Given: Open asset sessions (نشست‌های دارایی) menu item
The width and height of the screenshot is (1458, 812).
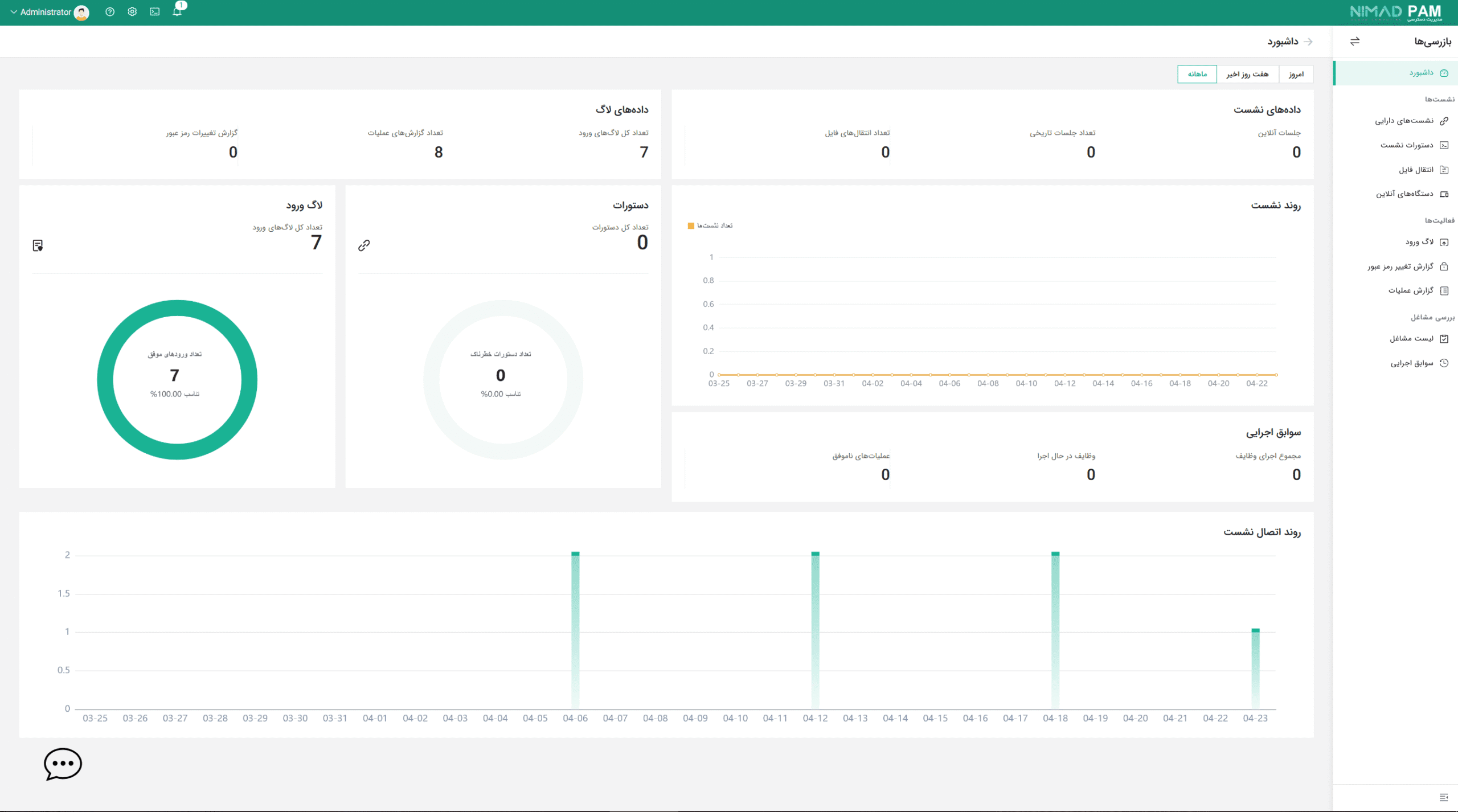Looking at the screenshot, I should click(x=1404, y=121).
